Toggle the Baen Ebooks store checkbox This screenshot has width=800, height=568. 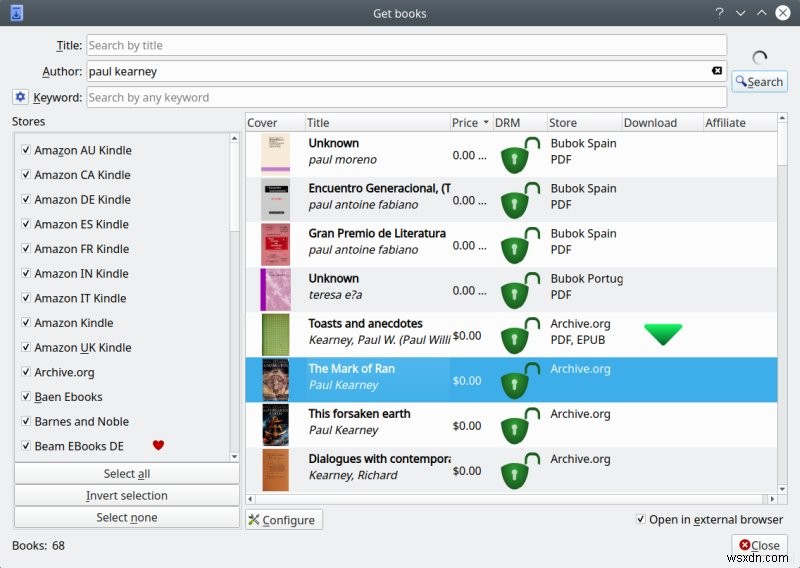(26, 396)
